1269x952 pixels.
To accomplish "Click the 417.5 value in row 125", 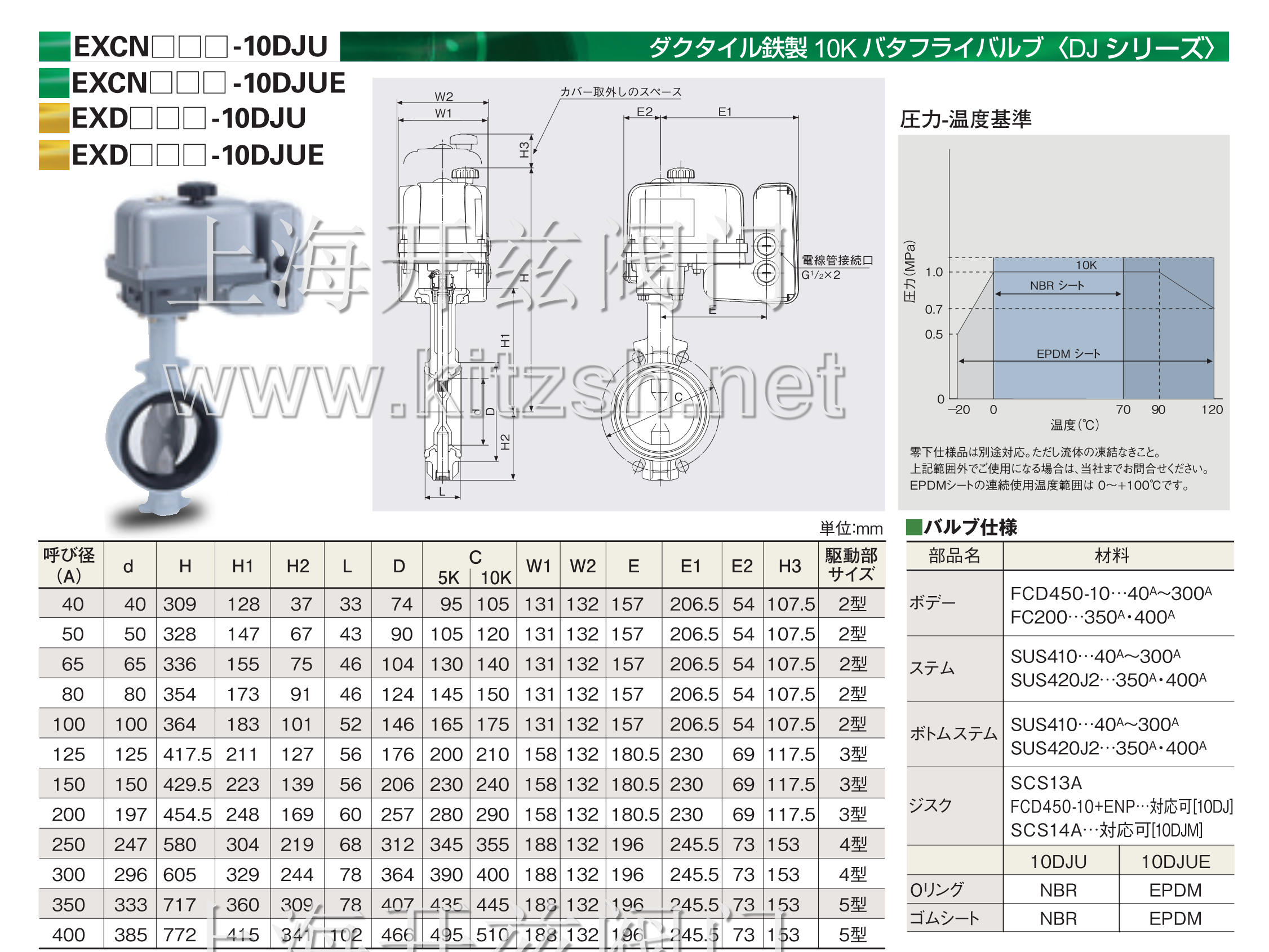I will (187, 754).
